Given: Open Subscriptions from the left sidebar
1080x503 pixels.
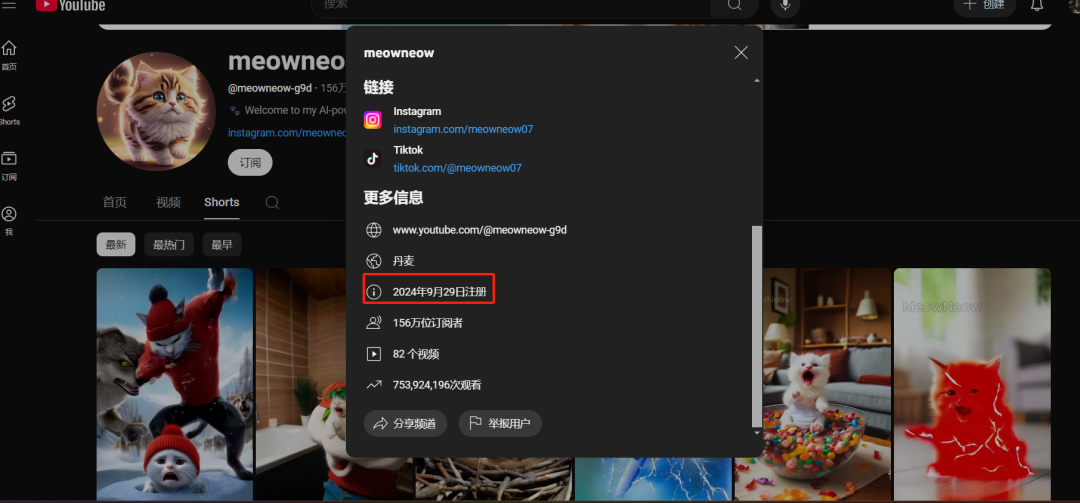Looking at the screenshot, I should click(9, 161).
